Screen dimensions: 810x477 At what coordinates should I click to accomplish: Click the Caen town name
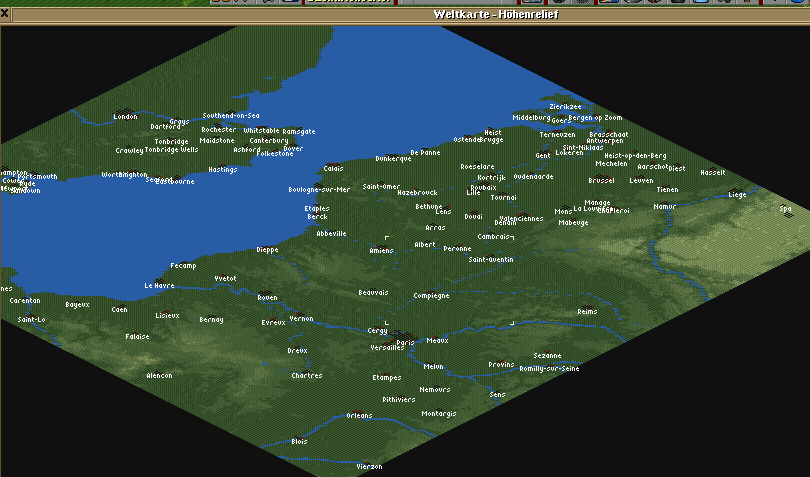(119, 310)
